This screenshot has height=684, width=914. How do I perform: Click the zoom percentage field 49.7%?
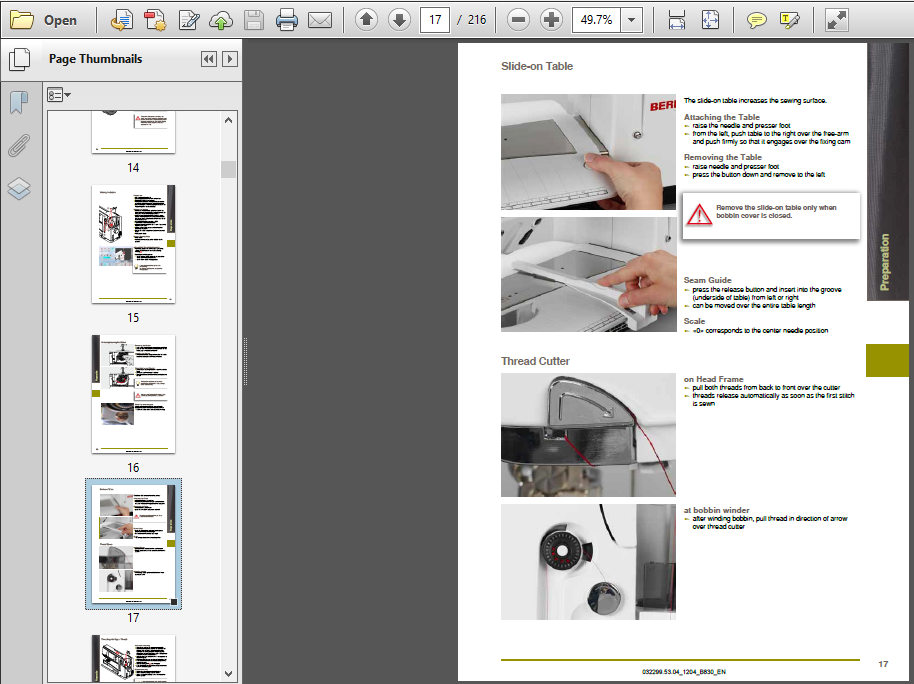coord(596,20)
